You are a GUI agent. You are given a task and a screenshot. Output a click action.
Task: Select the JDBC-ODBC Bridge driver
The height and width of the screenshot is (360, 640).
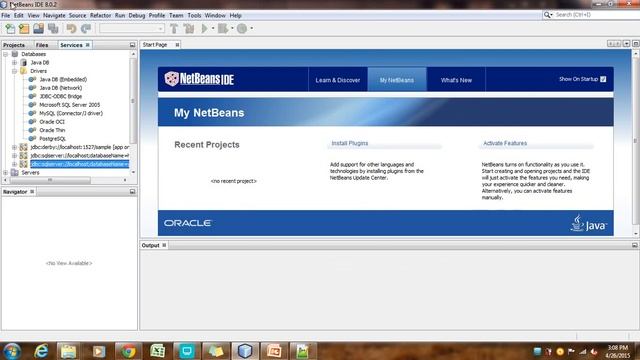click(x=60, y=96)
